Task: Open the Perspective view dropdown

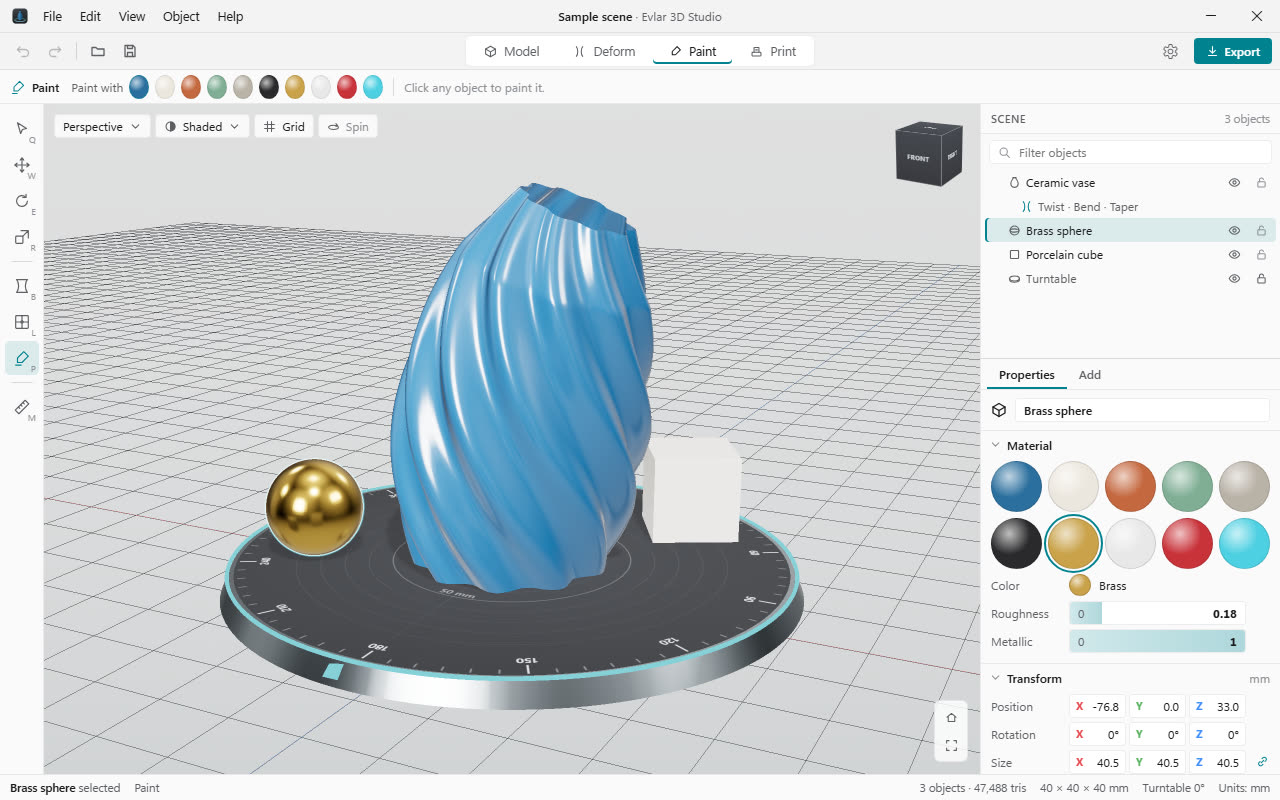Action: (102, 127)
